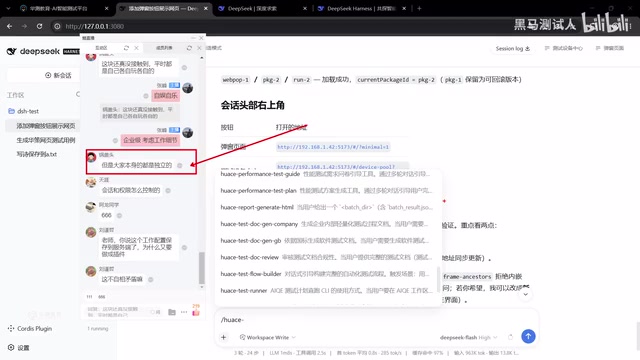Click the site info icon in address bar
640x360 pixels.
coord(57,26)
